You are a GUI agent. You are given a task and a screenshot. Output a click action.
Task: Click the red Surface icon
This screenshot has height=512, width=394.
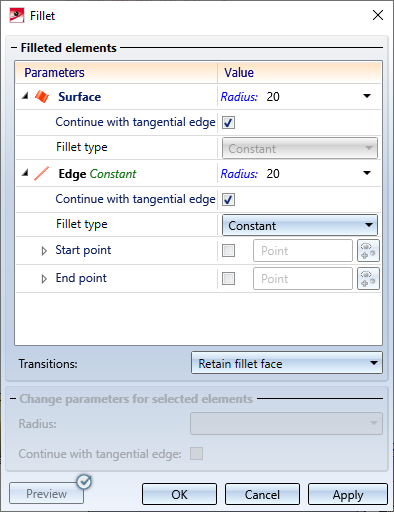pos(42,97)
